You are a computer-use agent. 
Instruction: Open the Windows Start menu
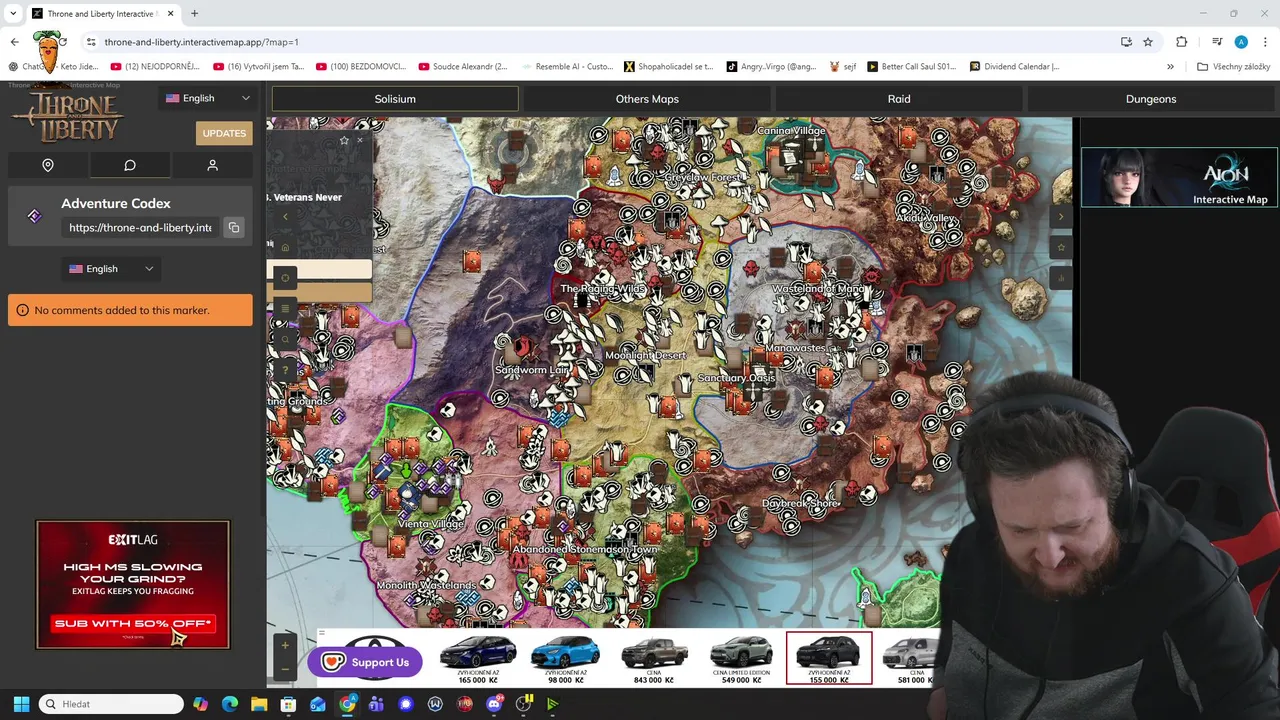coord(21,704)
